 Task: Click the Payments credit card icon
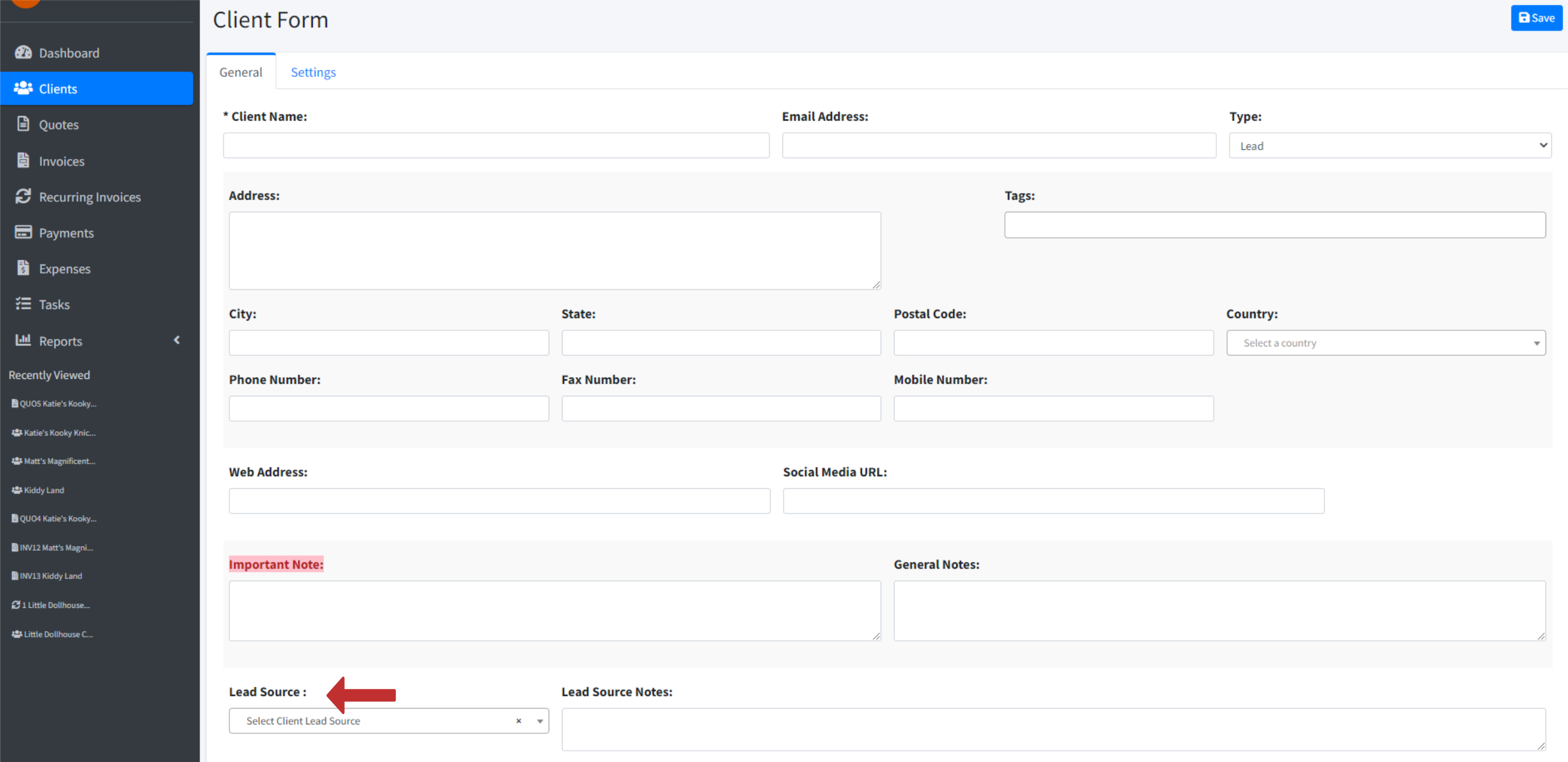point(23,233)
